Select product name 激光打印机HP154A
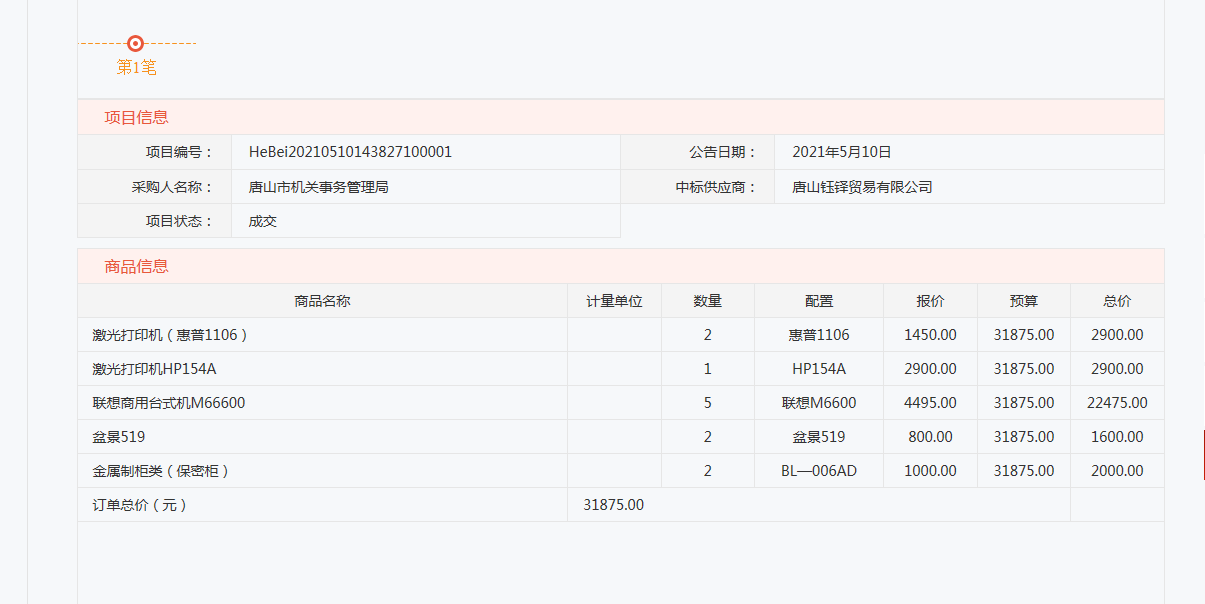Image resolution: width=1205 pixels, height=604 pixels. pyautogui.click(x=154, y=369)
